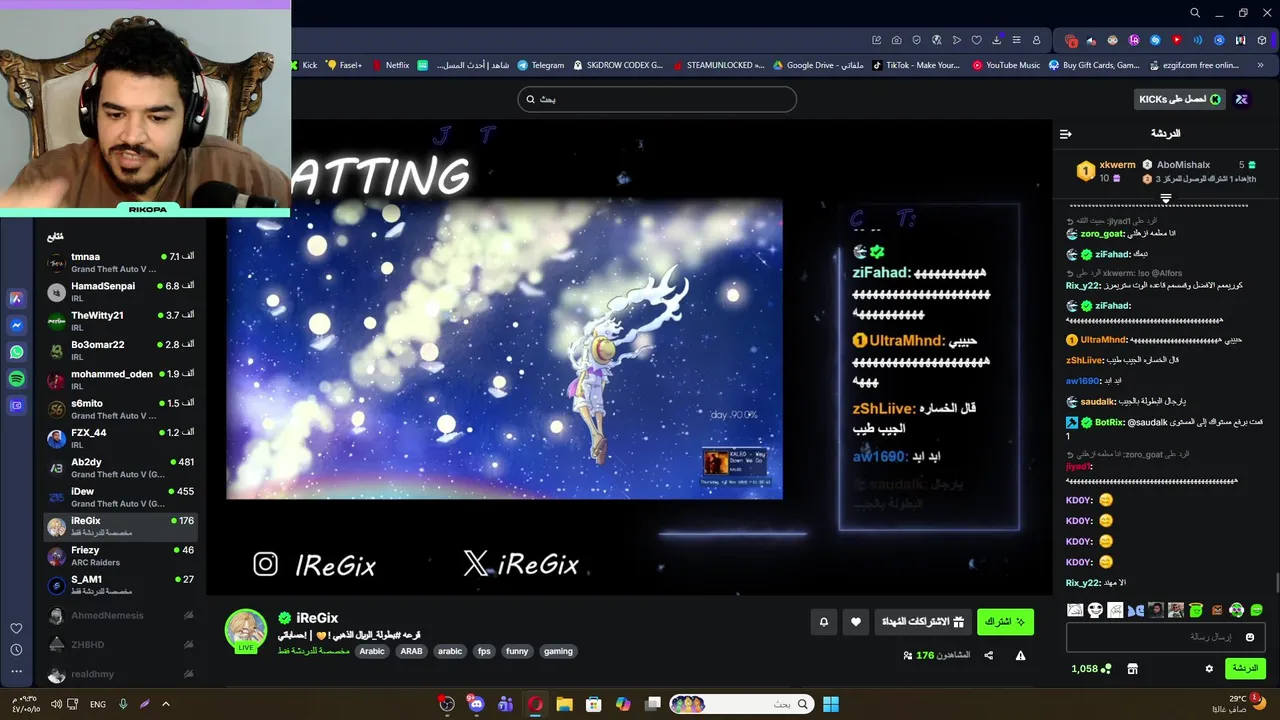Click the الاشتراكات المُهداة gift subs button
1280x720 pixels.
[922, 622]
